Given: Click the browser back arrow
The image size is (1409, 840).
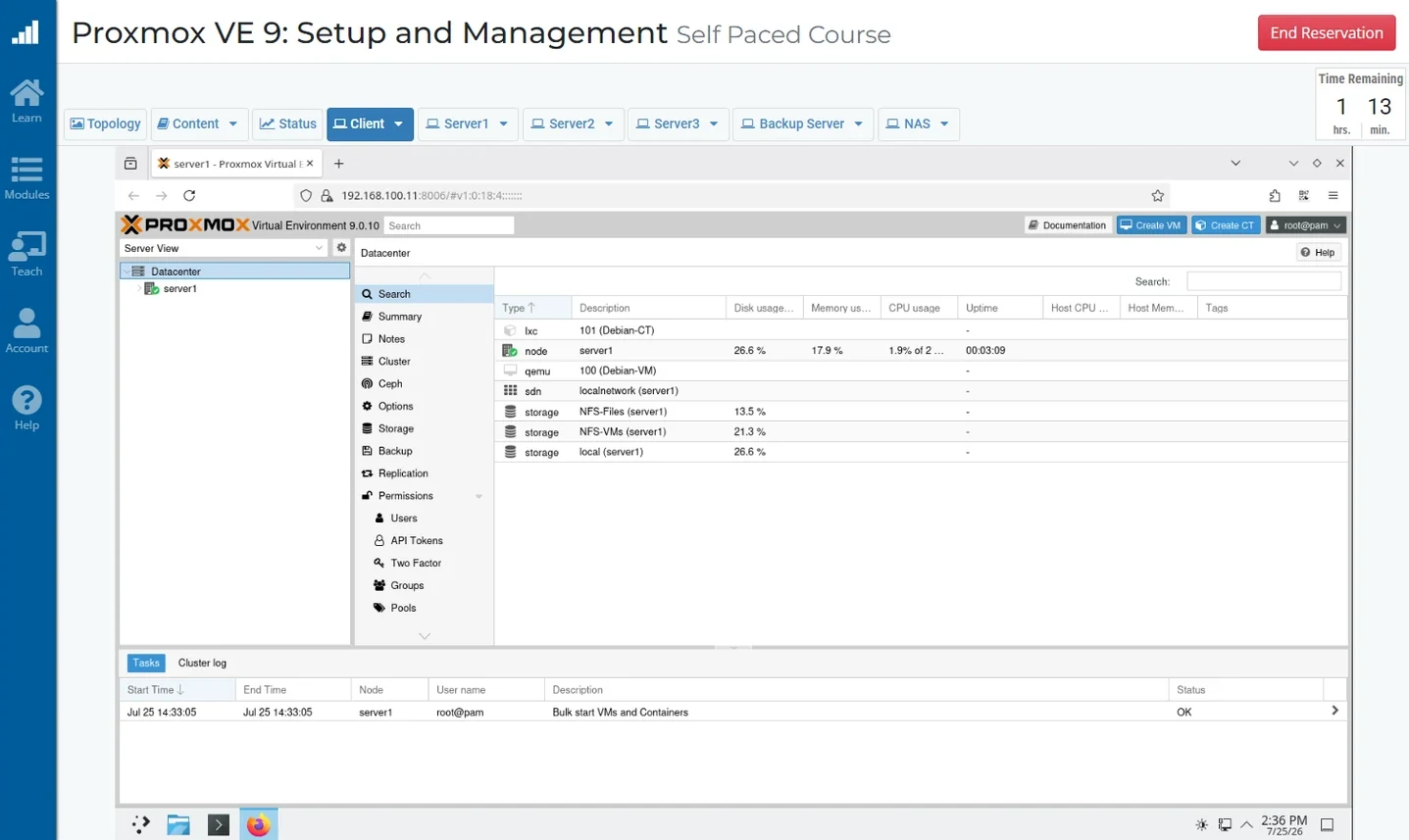Looking at the screenshot, I should point(133,195).
